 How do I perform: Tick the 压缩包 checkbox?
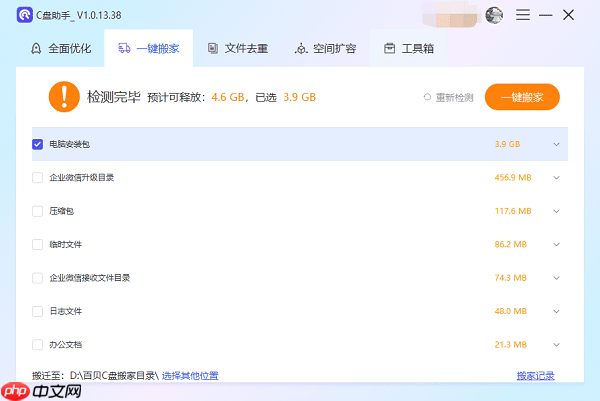pos(38,211)
